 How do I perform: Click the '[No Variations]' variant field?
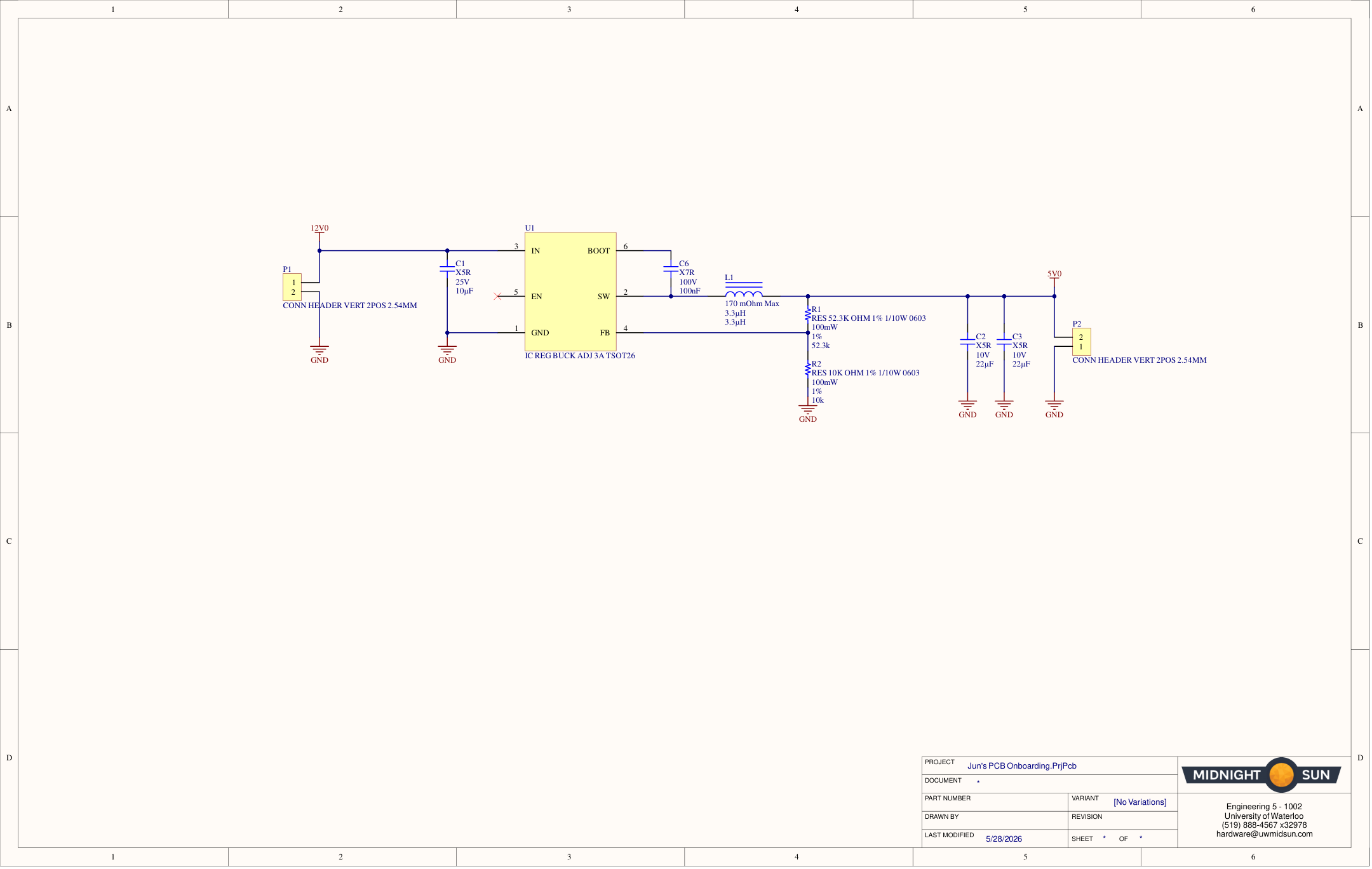click(1140, 802)
